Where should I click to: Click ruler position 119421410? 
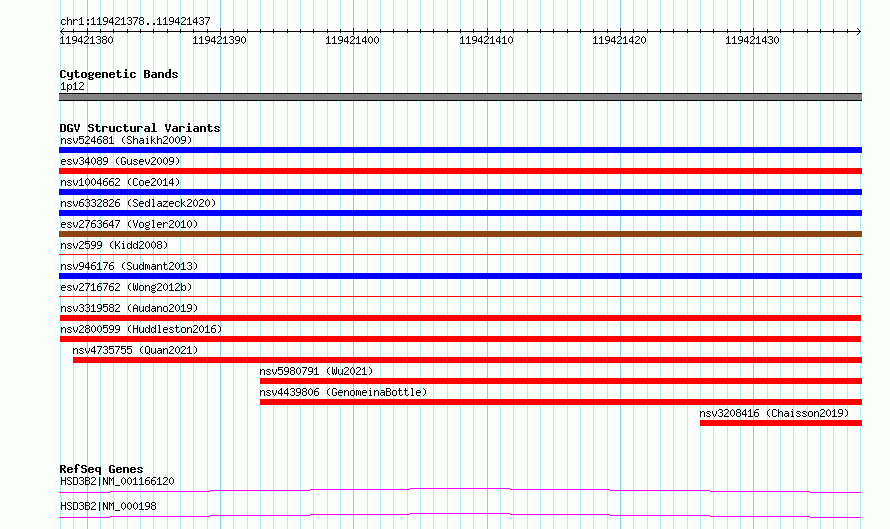(486, 40)
